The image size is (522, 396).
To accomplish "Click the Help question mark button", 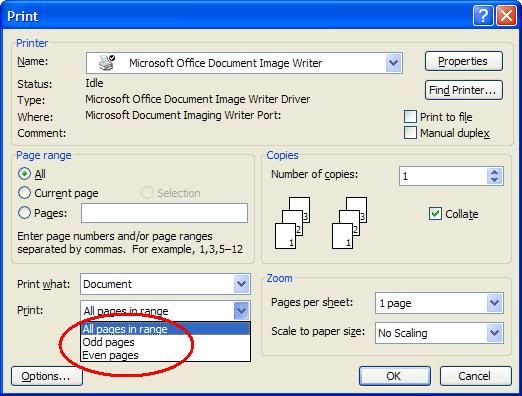I will [x=483, y=16].
